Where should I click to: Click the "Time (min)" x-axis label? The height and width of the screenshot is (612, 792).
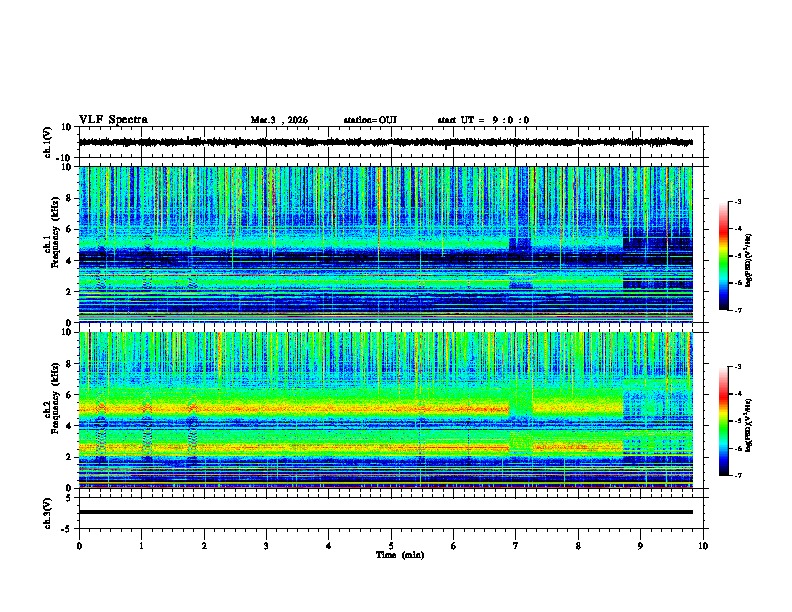[400, 555]
